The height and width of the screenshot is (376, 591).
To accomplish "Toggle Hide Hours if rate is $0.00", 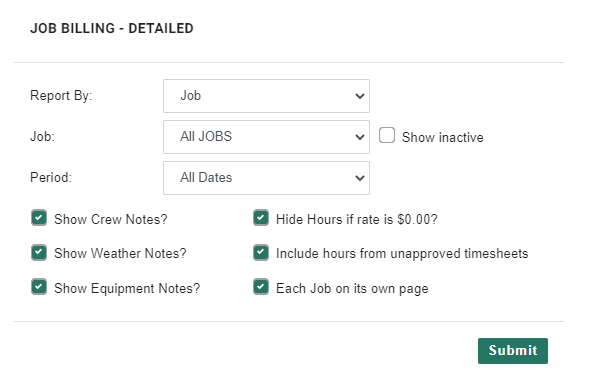I will click(x=261, y=218).
